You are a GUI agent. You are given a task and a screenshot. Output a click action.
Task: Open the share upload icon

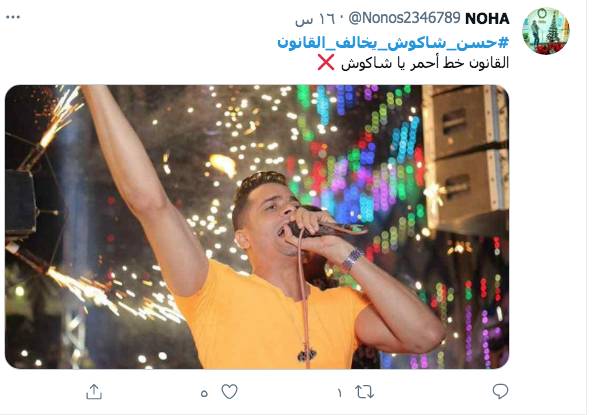94,392
